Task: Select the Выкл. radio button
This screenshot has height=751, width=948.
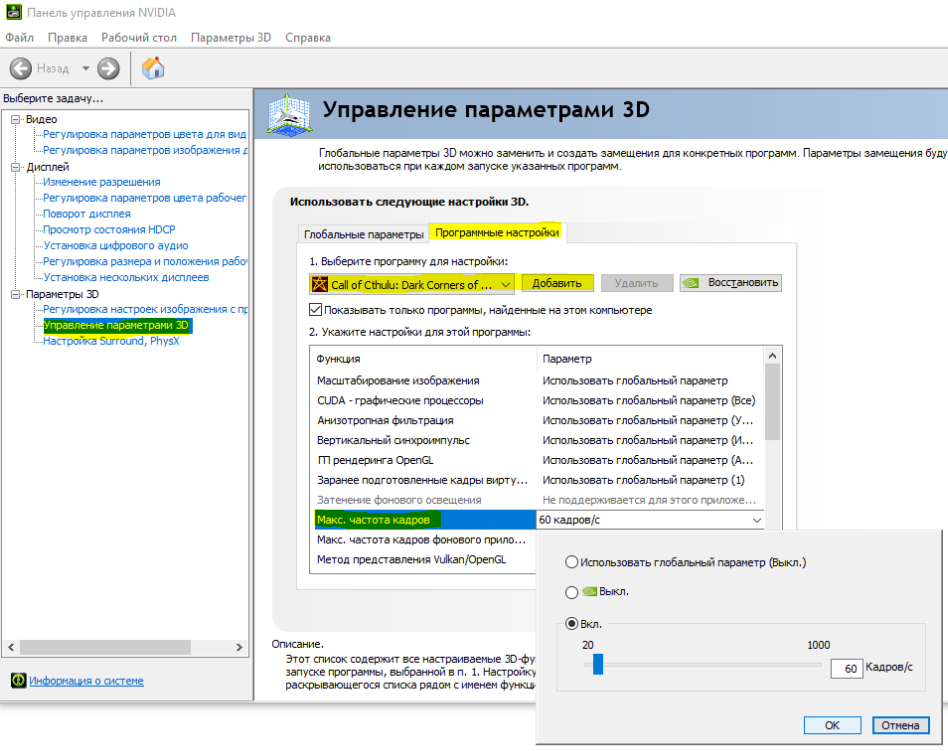Action: tap(571, 592)
